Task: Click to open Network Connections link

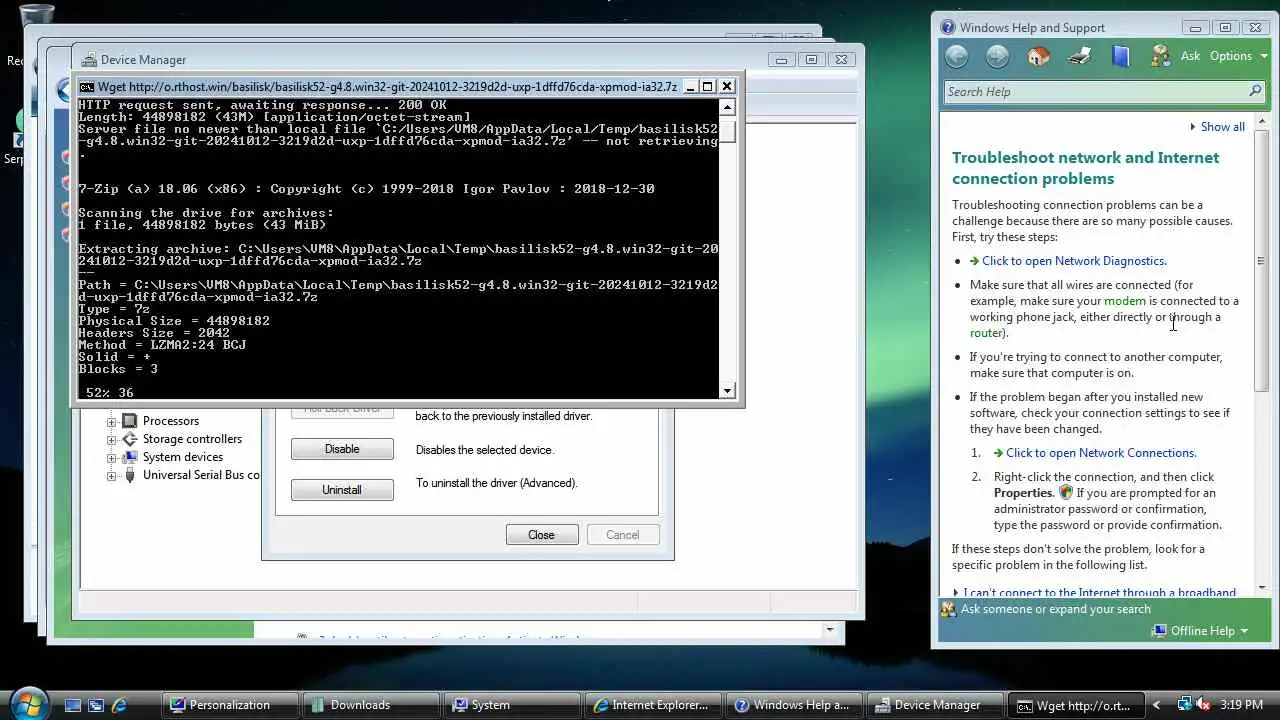Action: pos(1101,453)
